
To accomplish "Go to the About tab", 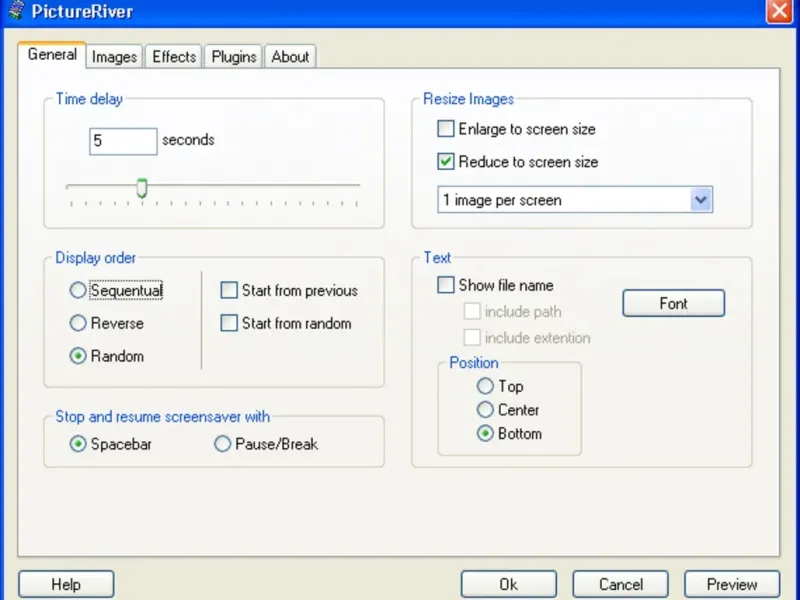I will [290, 57].
